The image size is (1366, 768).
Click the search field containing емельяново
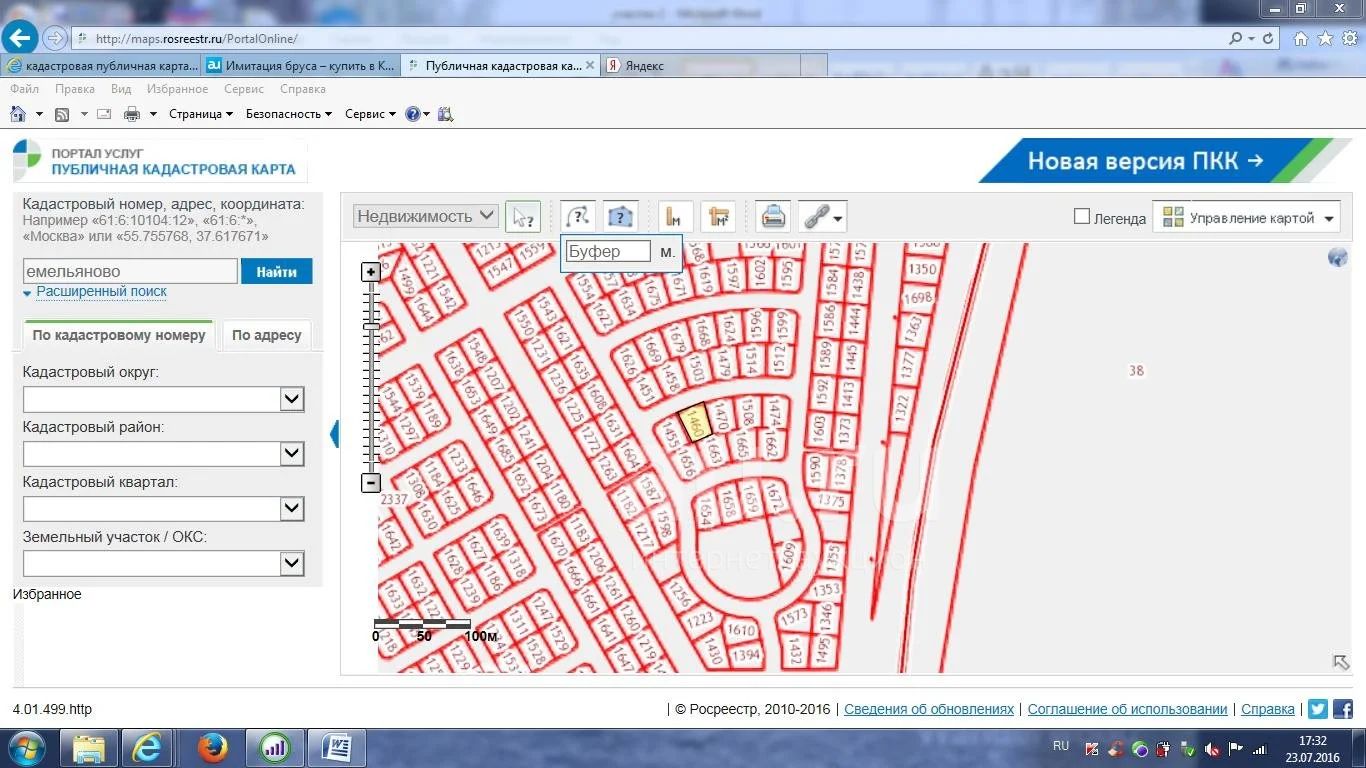130,271
